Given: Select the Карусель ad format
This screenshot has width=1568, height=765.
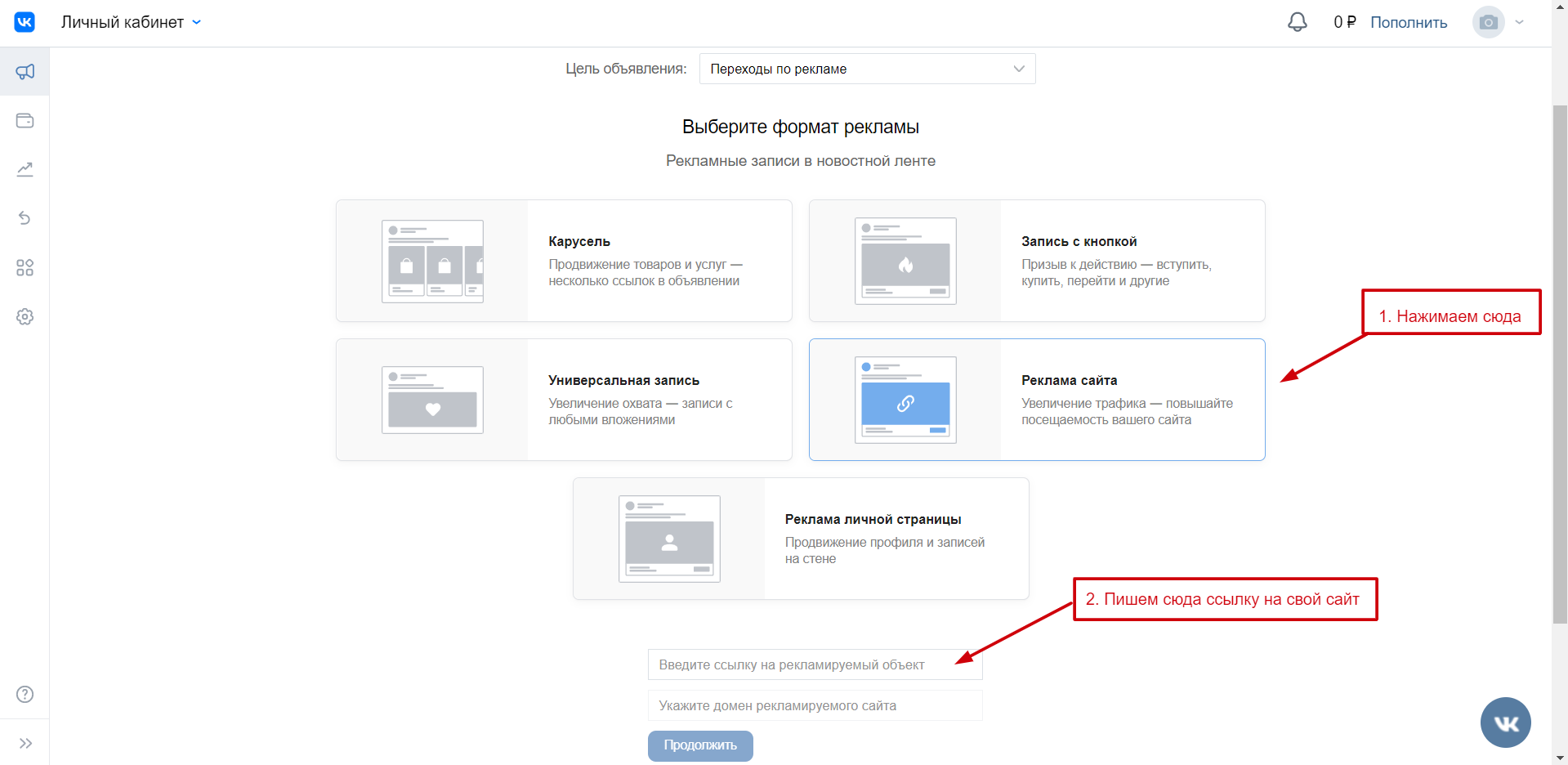Looking at the screenshot, I should pos(564,261).
